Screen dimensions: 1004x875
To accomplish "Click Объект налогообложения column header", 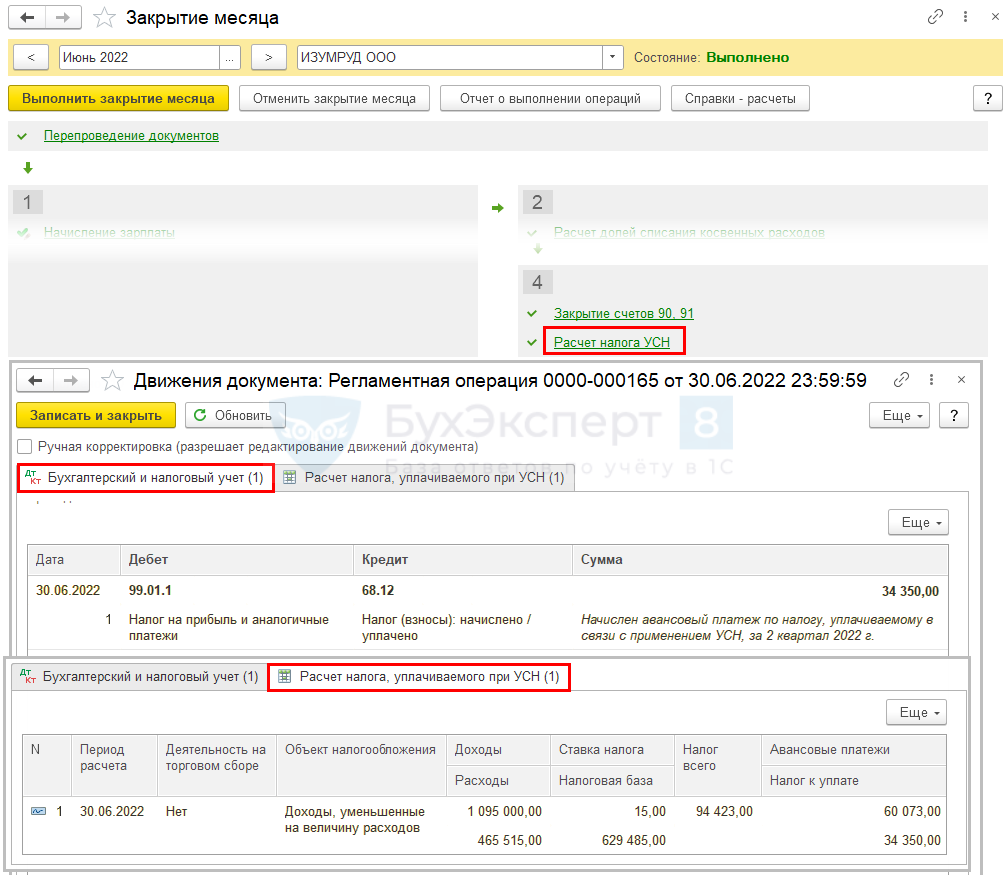I will pos(361,765).
